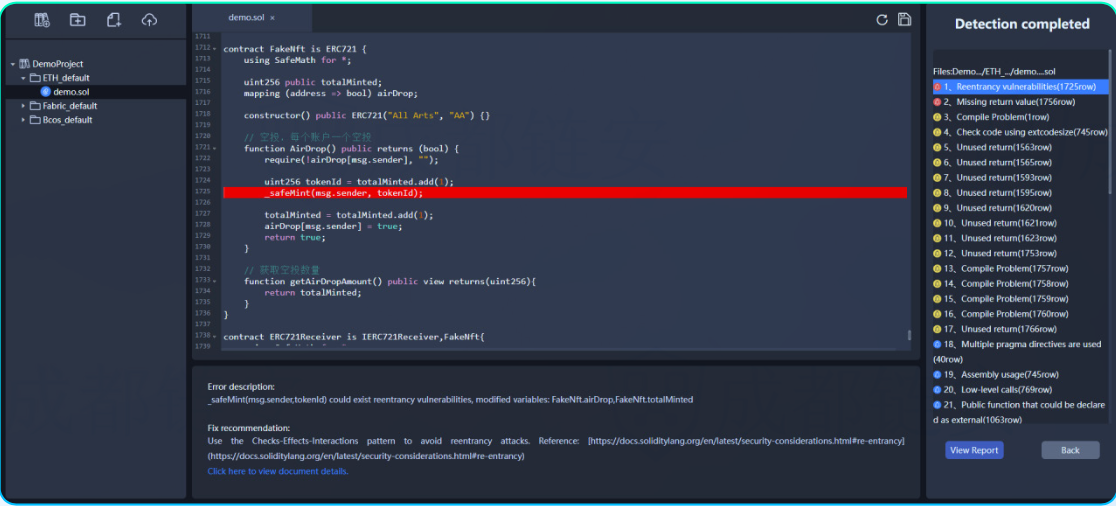Viewport: 1116px width, 506px height.
Task: Select Check code using extcodesize(745row)
Action: pos(1021,132)
